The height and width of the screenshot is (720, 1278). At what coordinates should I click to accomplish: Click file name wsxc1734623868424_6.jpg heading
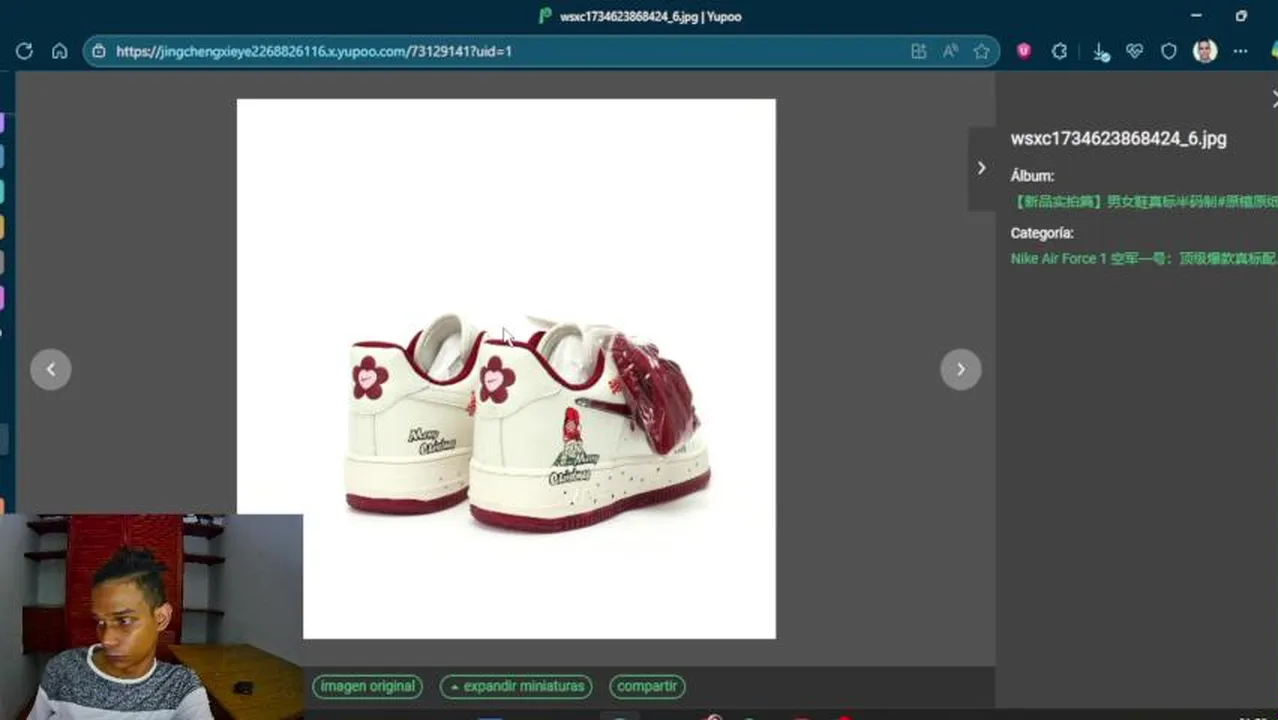tap(1118, 139)
